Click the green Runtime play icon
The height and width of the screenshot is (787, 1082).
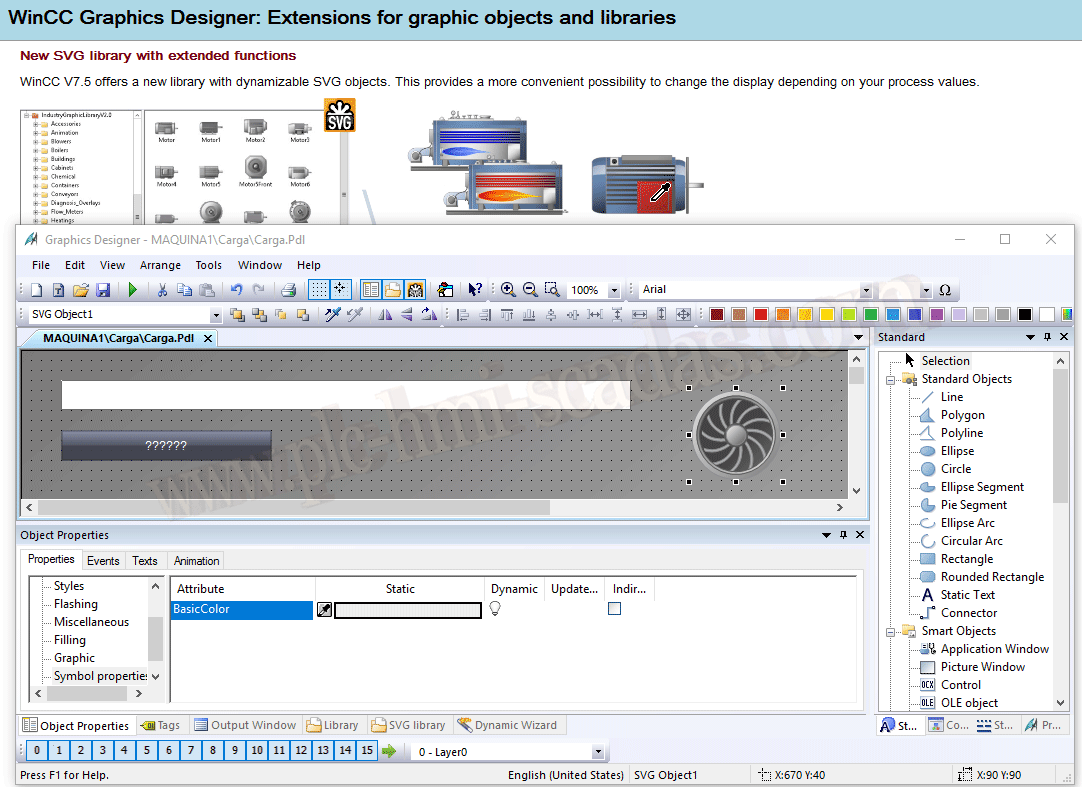coord(132,290)
